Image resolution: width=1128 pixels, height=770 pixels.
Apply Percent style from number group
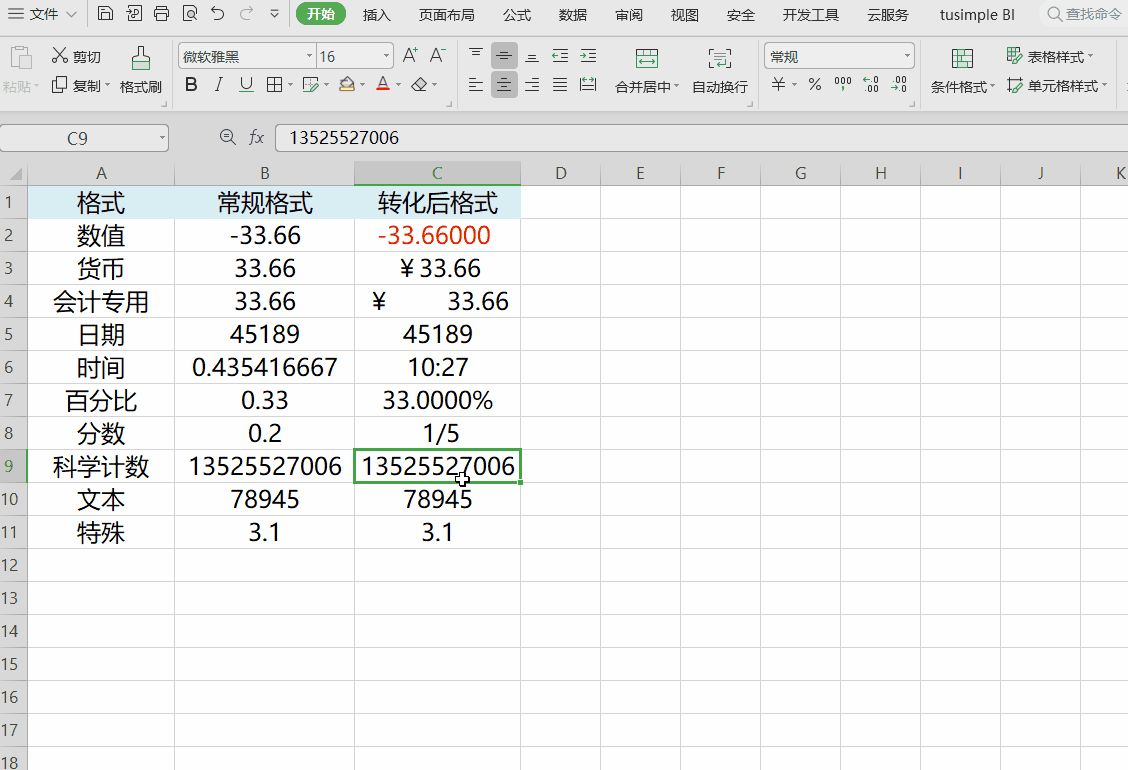(x=814, y=86)
